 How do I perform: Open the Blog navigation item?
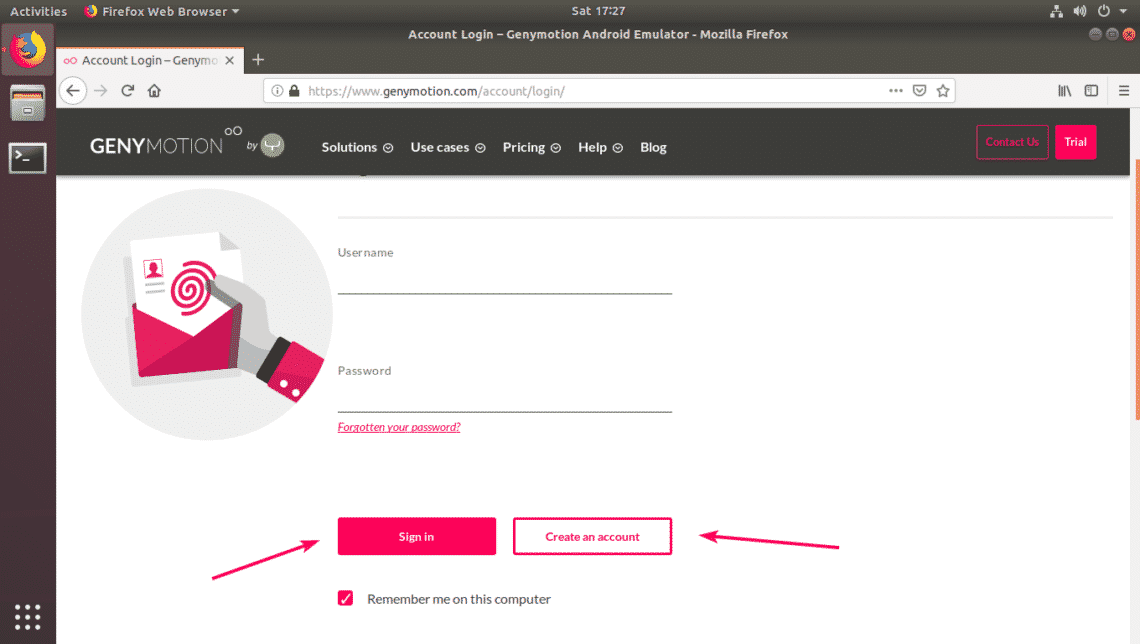pos(653,147)
